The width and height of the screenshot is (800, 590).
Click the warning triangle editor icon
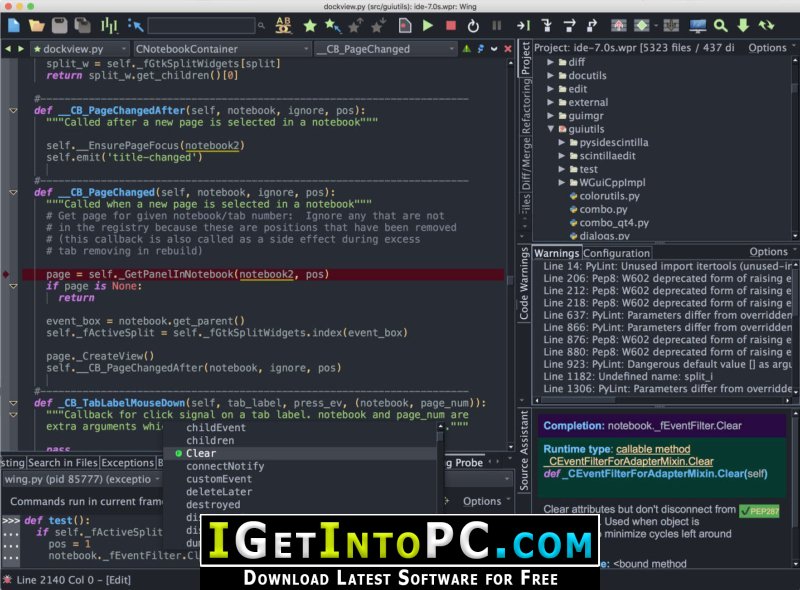click(466, 49)
